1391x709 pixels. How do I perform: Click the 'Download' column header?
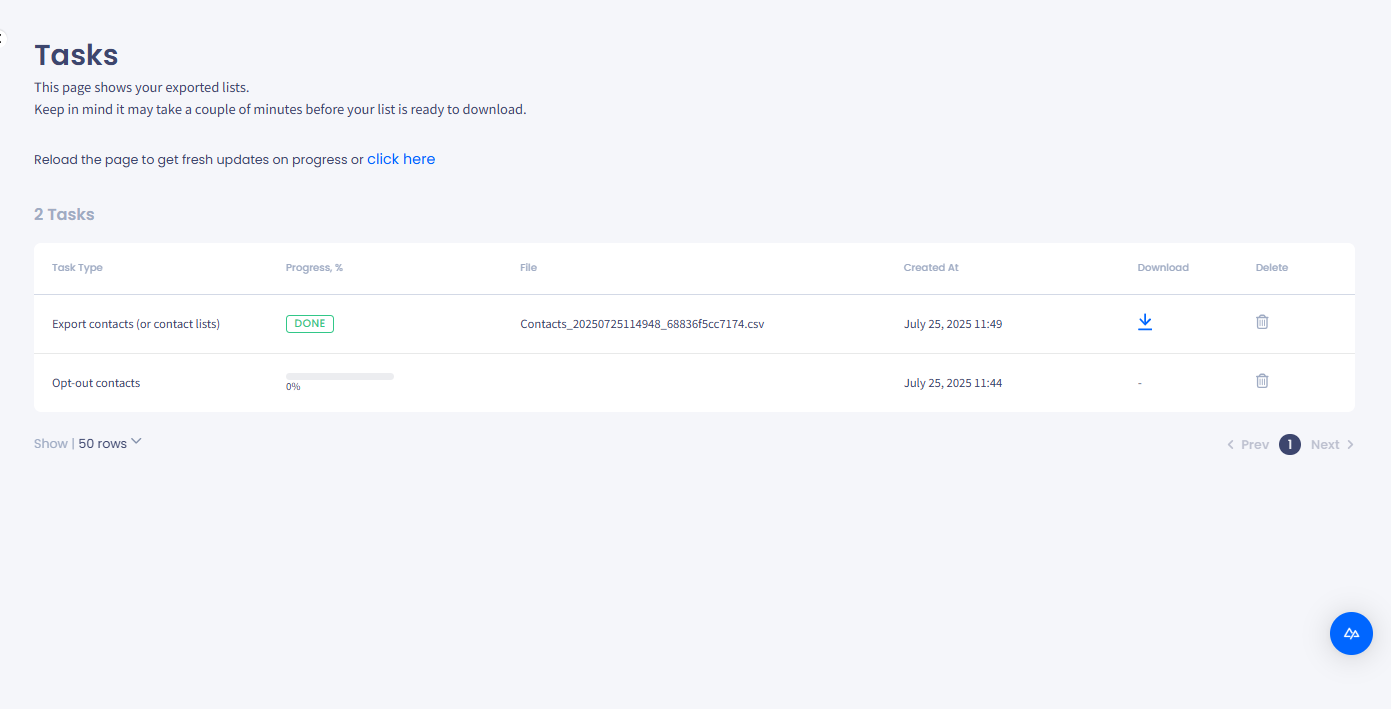(x=1163, y=268)
